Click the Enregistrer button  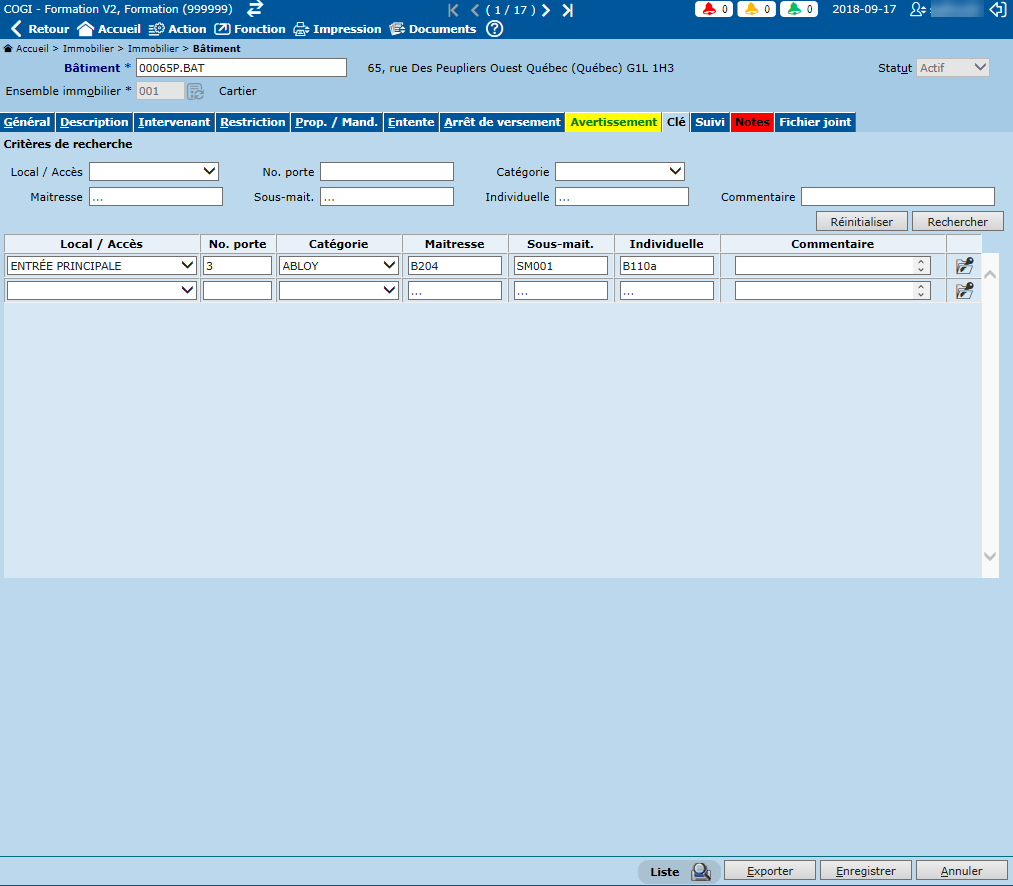tap(865, 871)
